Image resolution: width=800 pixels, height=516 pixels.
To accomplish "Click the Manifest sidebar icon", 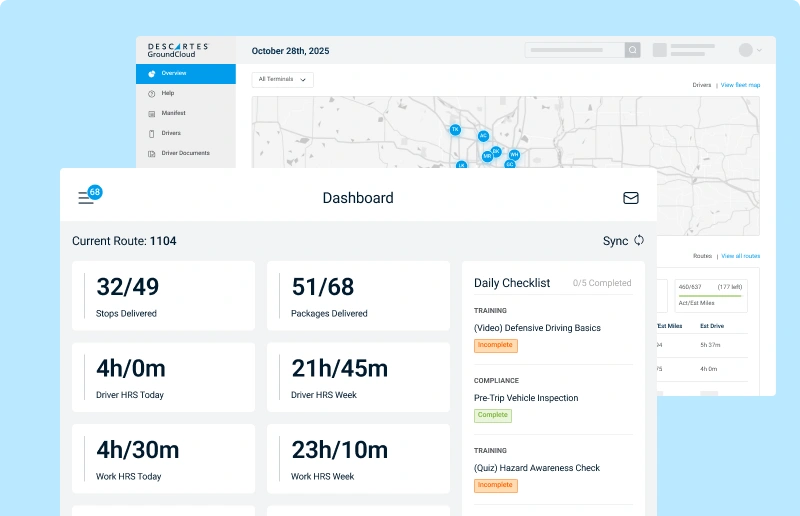I will tap(151, 113).
